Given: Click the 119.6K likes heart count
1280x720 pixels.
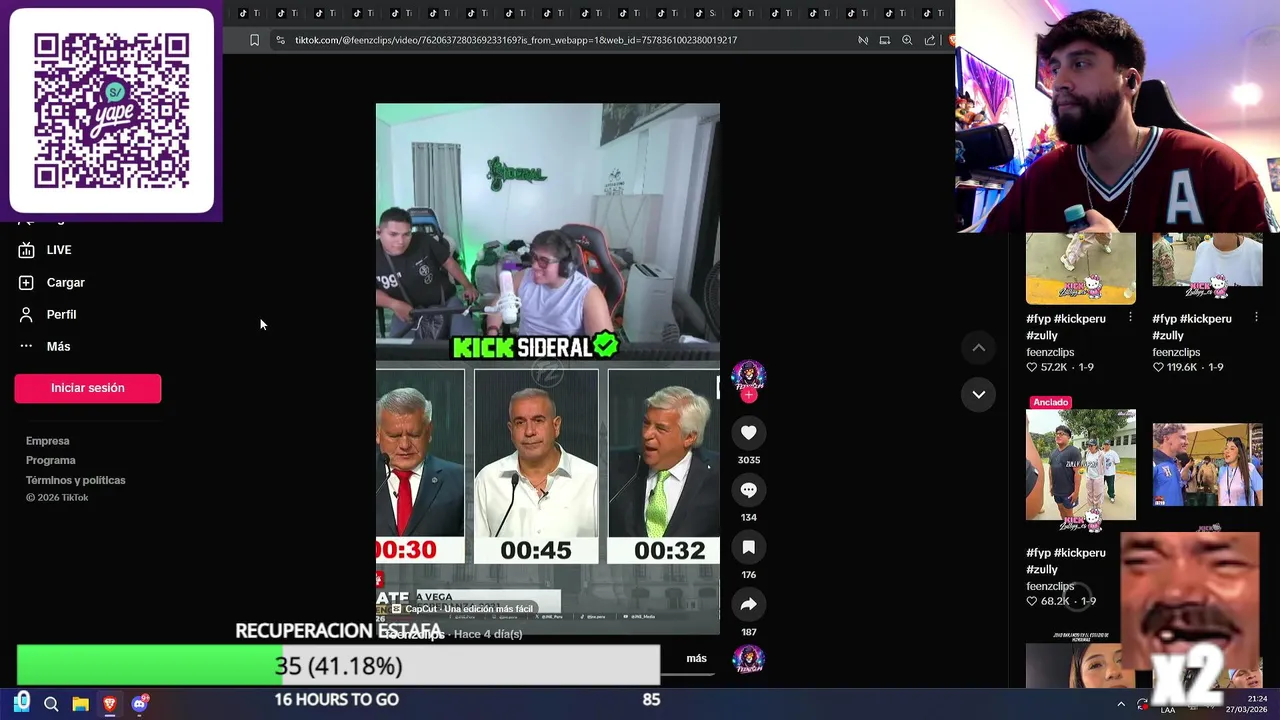Looking at the screenshot, I should 1174,367.
